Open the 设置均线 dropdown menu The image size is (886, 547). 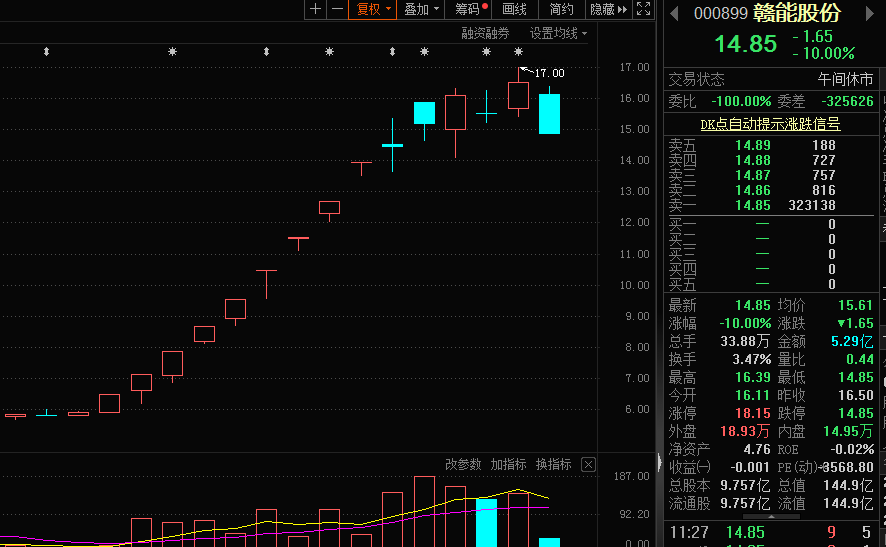(x=558, y=33)
